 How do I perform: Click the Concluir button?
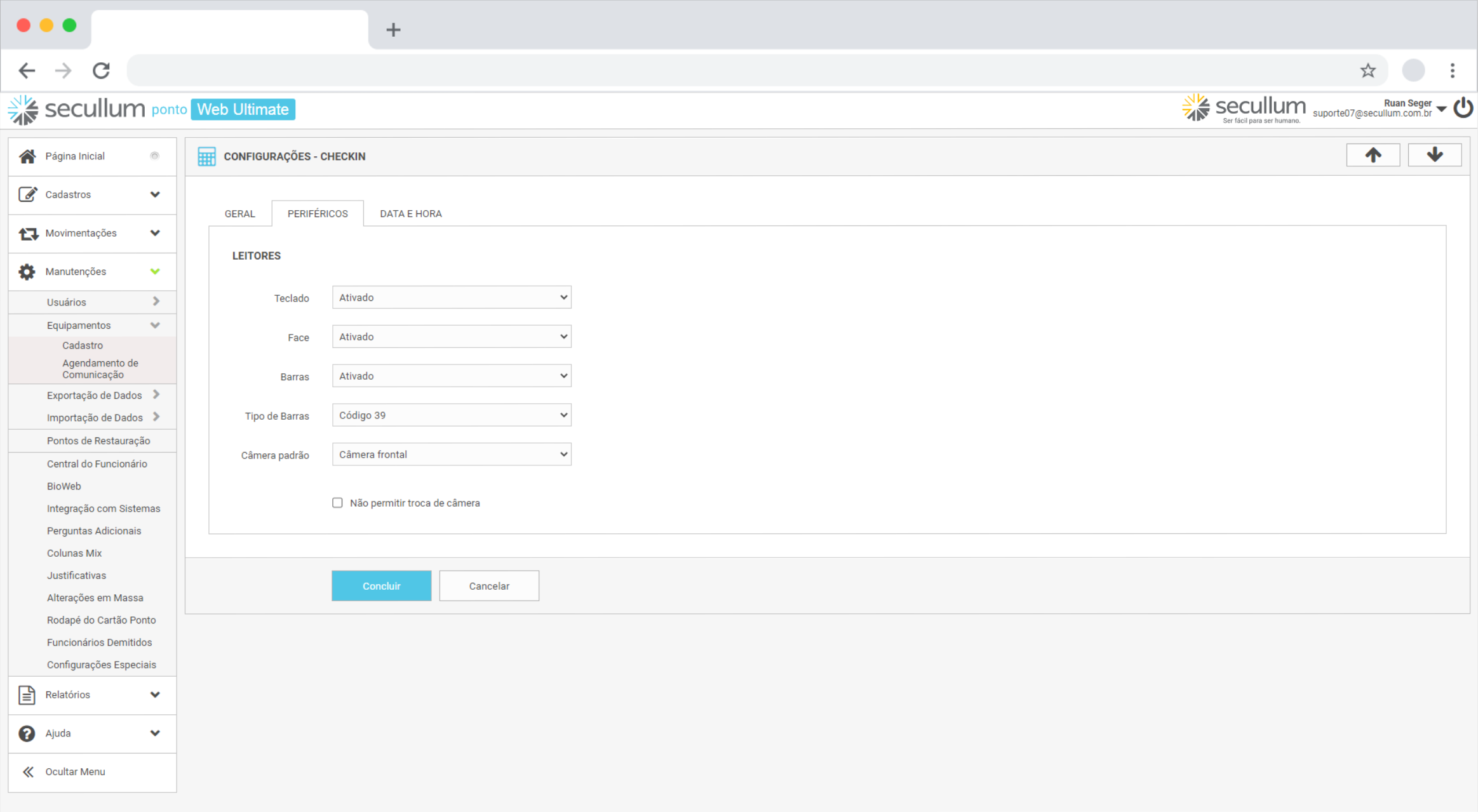381,586
